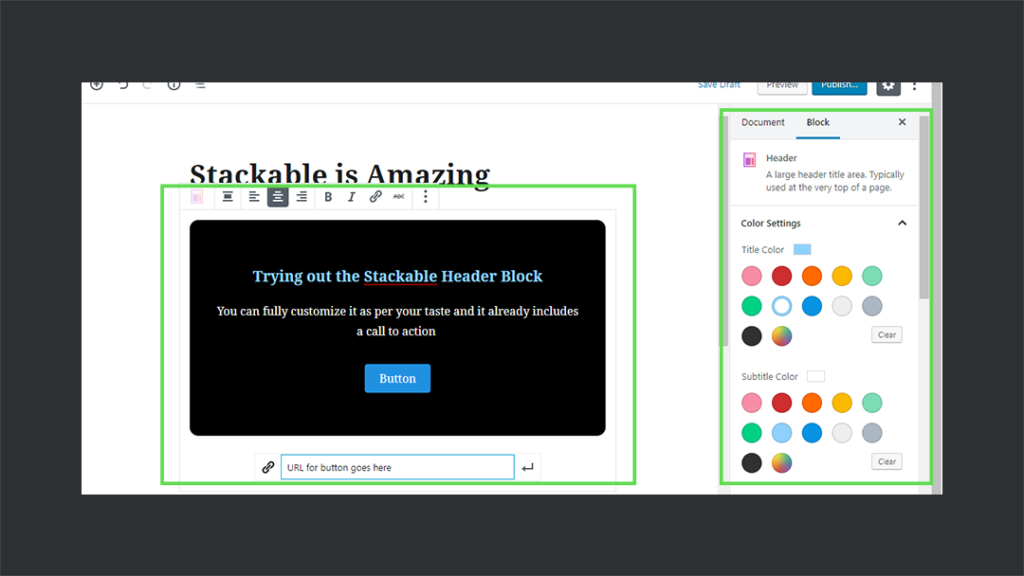1024x576 pixels.
Task: Pick yellow for Subtitle Color
Action: [x=842, y=403]
